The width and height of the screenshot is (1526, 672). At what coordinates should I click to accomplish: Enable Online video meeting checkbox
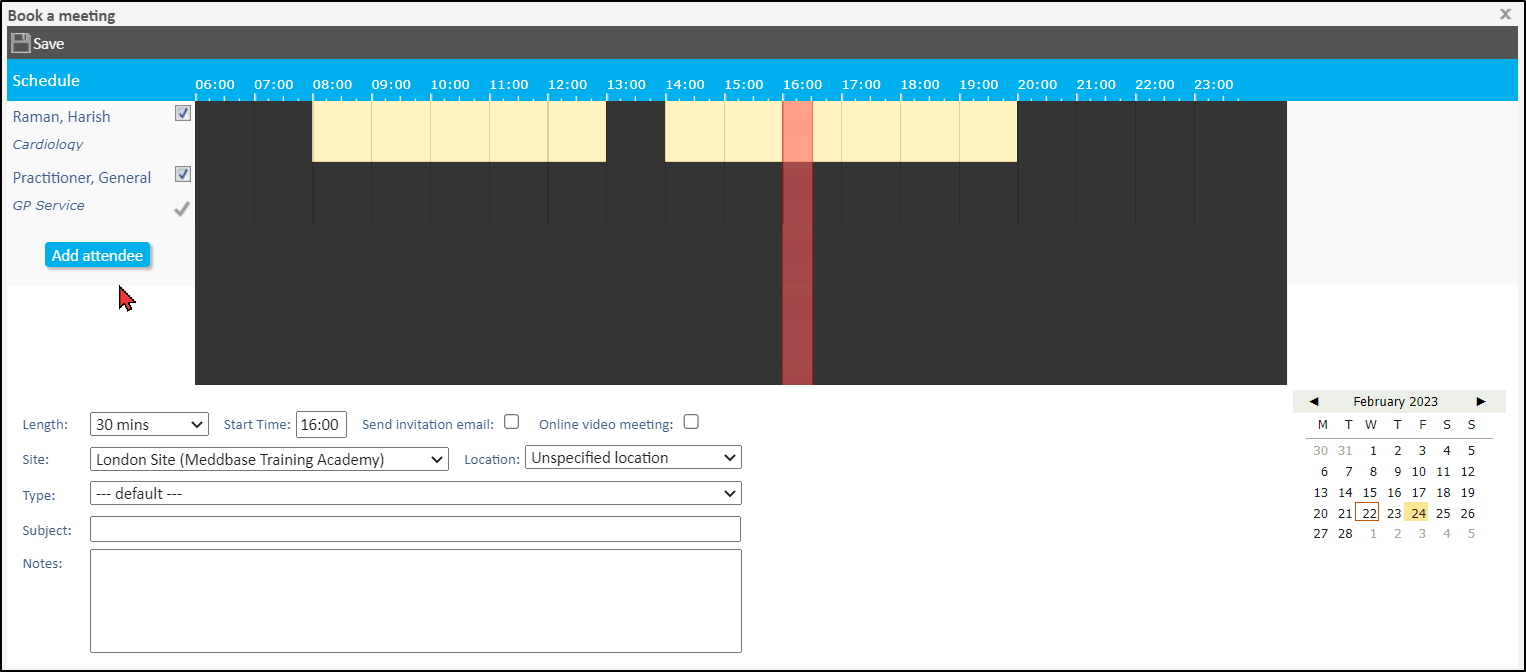[x=691, y=422]
